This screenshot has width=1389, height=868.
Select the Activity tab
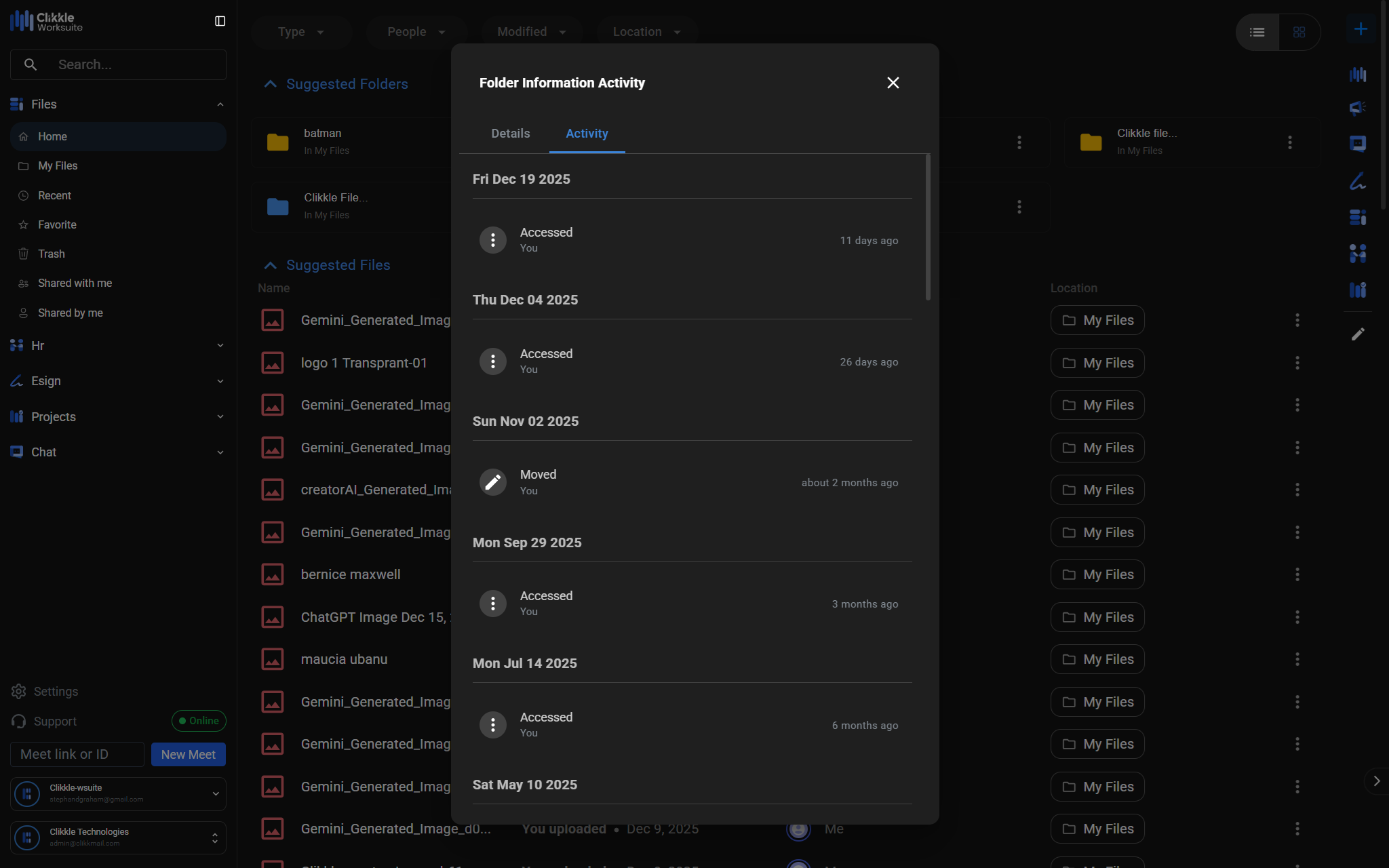pyautogui.click(x=587, y=134)
